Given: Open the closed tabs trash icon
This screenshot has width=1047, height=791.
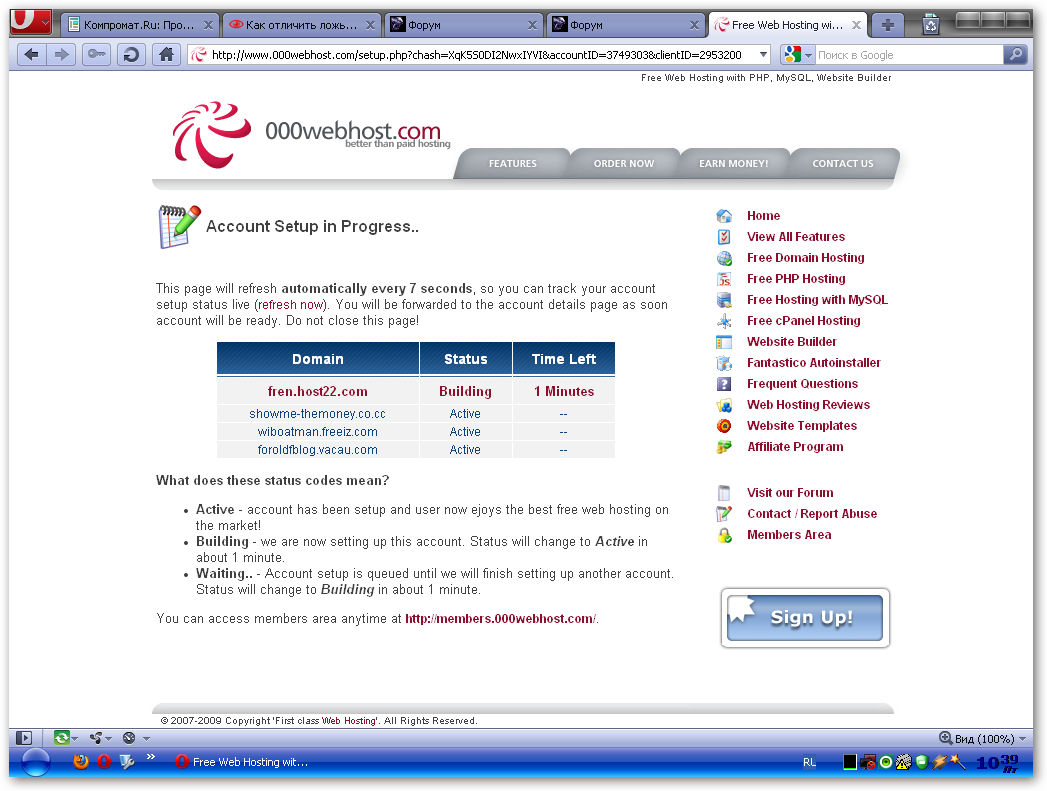Looking at the screenshot, I should [930, 24].
